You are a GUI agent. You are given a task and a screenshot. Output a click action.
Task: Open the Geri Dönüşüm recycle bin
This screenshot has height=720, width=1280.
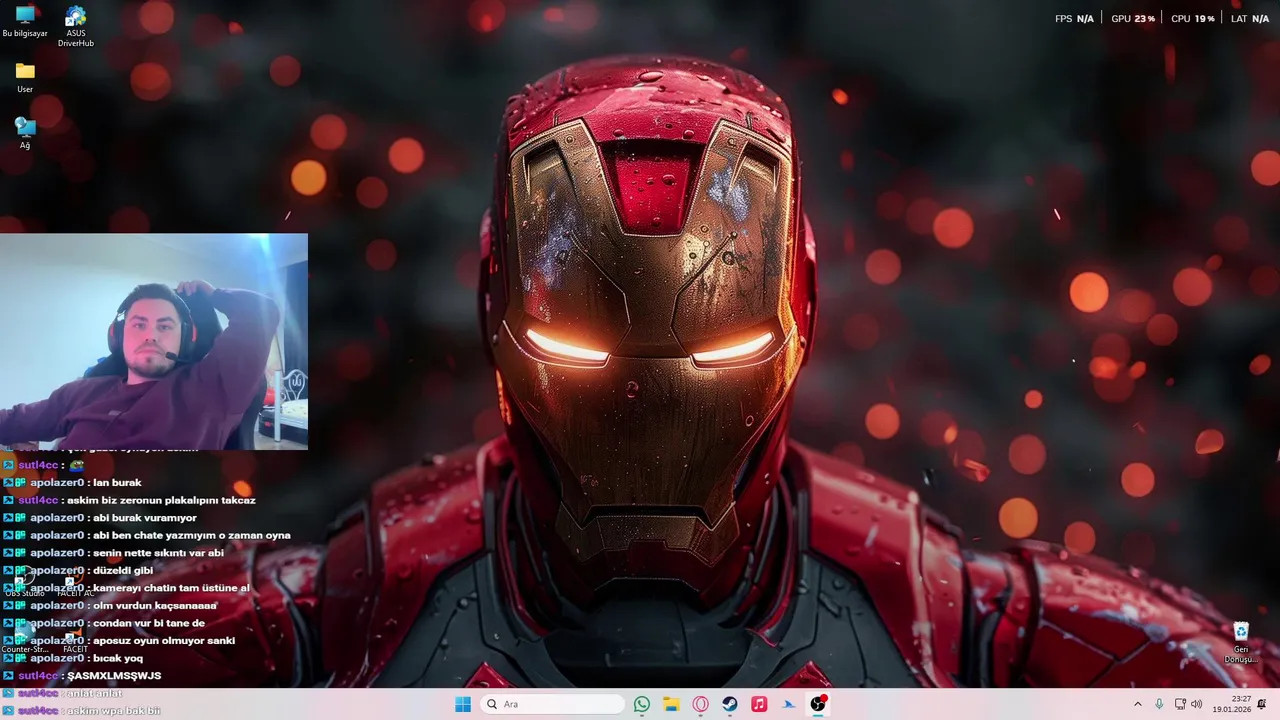click(x=1241, y=643)
